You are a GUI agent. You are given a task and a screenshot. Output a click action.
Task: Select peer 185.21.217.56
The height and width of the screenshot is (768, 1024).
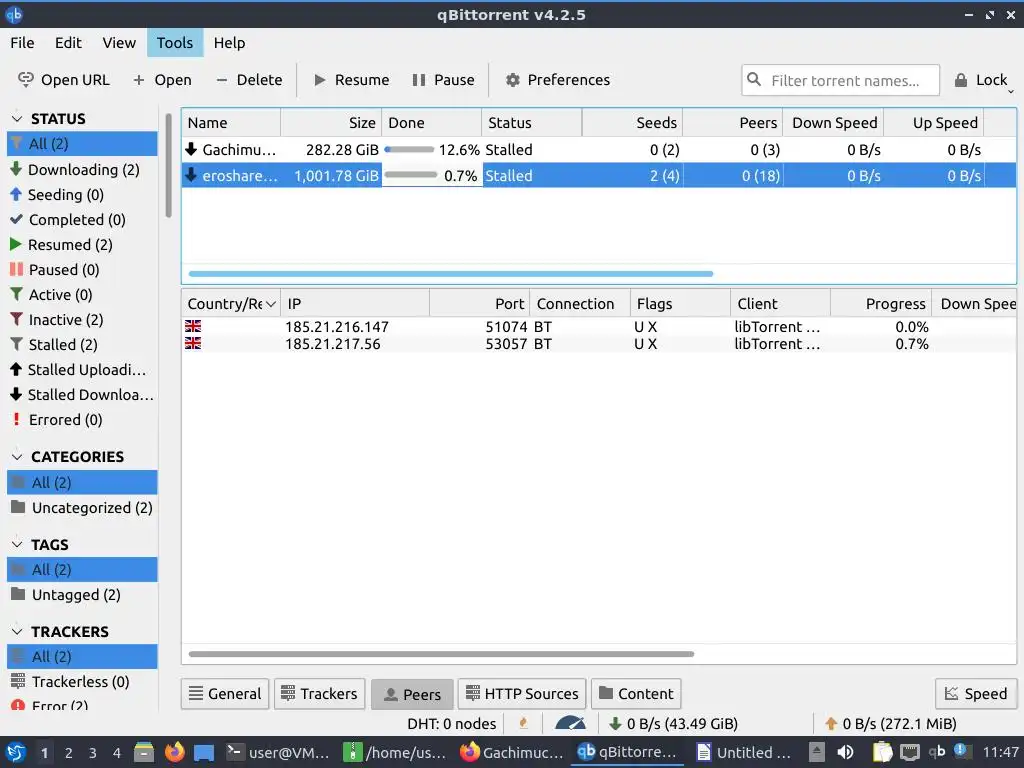599,344
